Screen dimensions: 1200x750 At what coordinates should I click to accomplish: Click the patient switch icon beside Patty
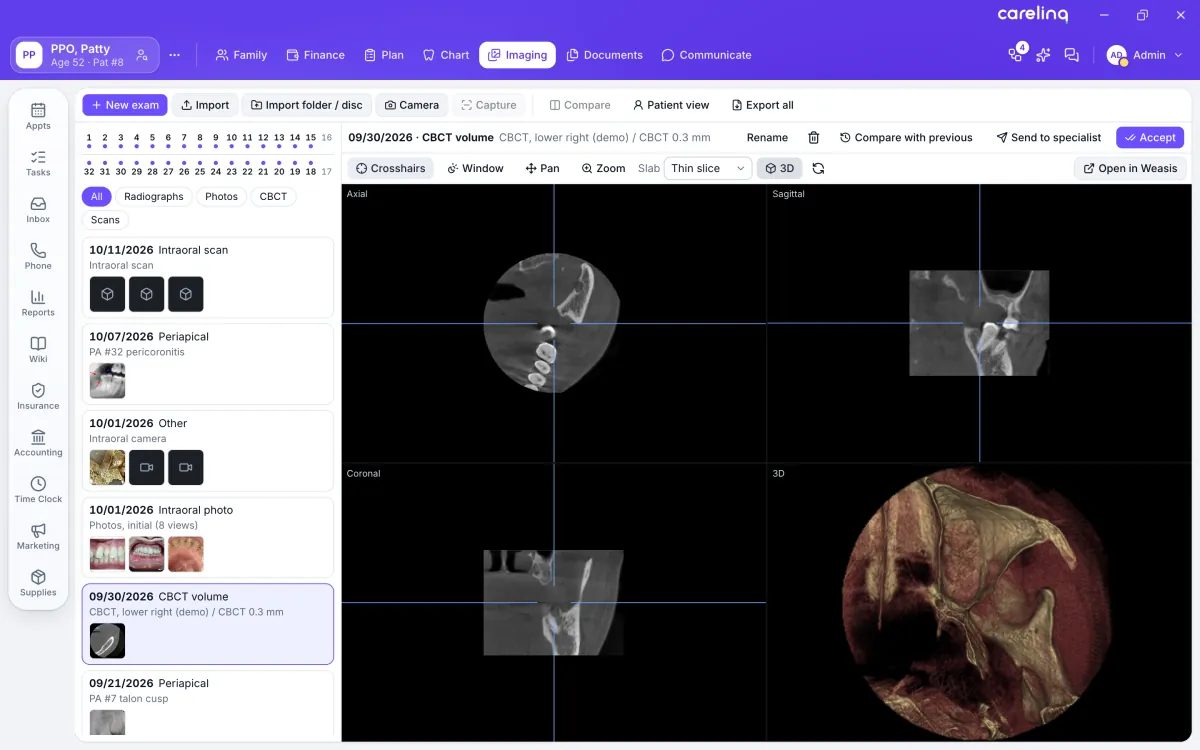tap(142, 55)
